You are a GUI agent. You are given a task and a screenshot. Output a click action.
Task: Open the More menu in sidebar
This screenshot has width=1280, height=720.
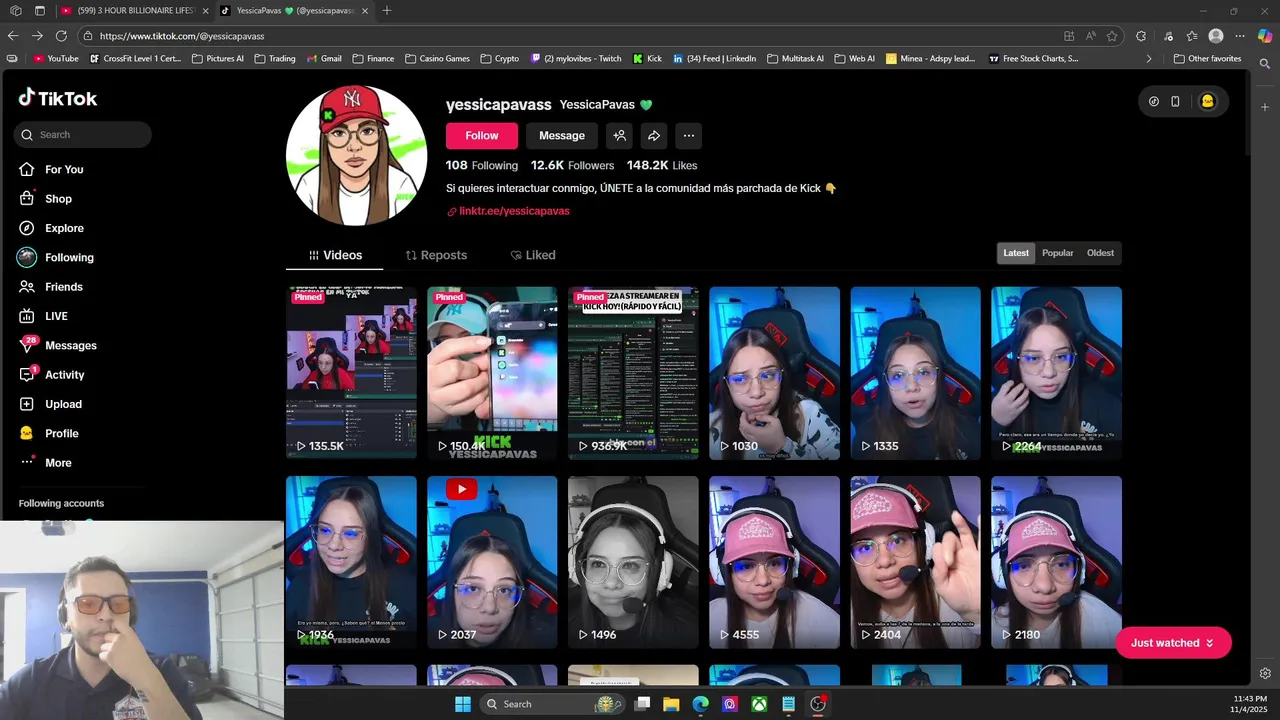(x=45, y=463)
